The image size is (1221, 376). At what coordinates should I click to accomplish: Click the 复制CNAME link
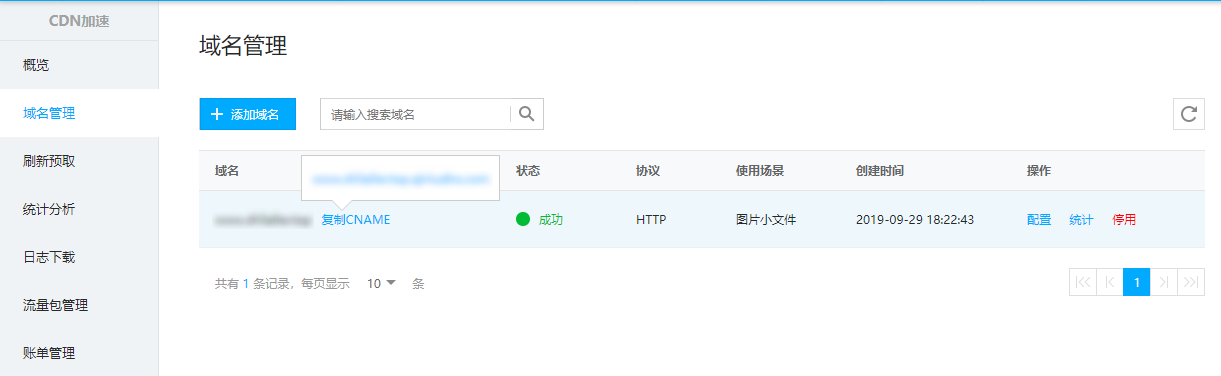pyautogui.click(x=356, y=219)
